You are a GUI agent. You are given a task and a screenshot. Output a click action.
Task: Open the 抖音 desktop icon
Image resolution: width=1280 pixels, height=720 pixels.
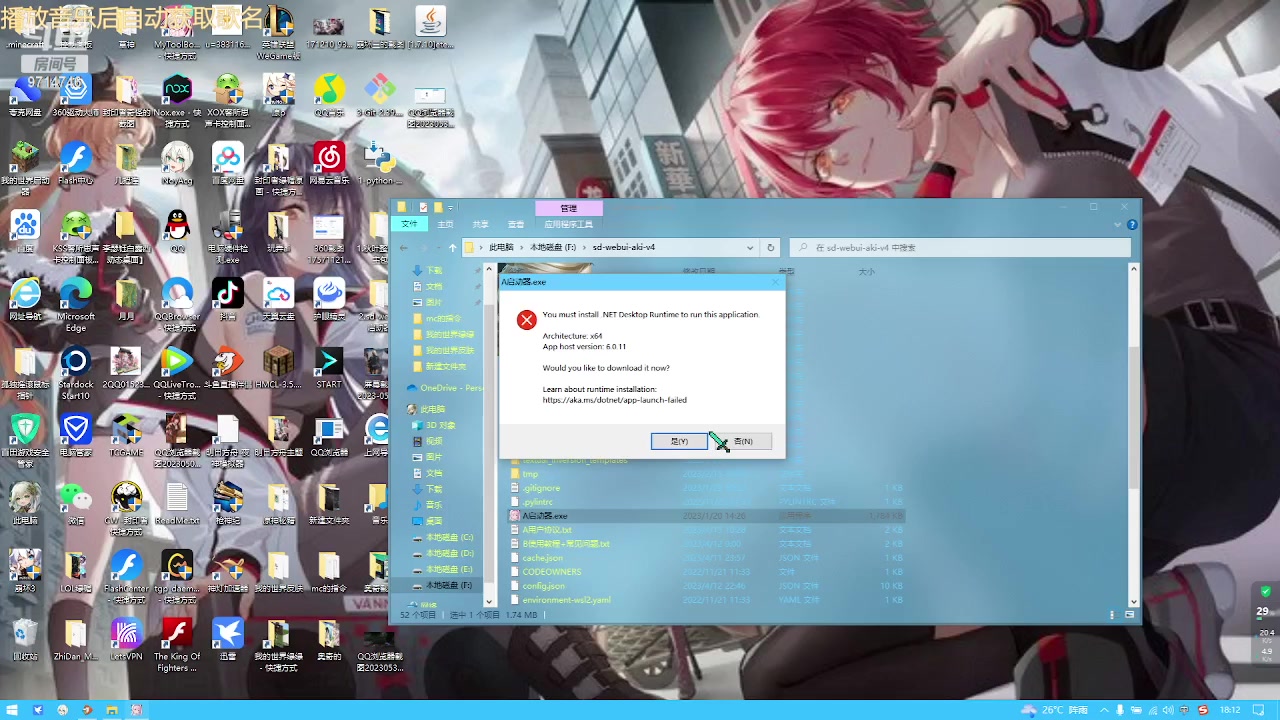[228, 299]
